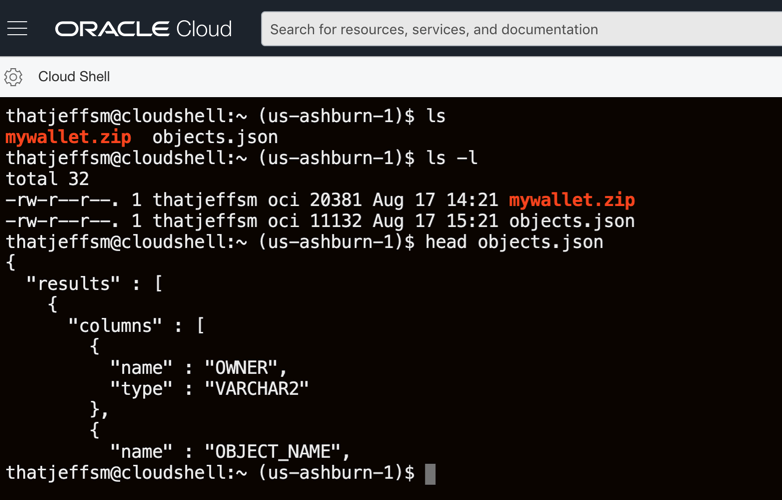This screenshot has height=500, width=782.
Task: Select the "VARCHAR2" type value
Action: (x=257, y=388)
